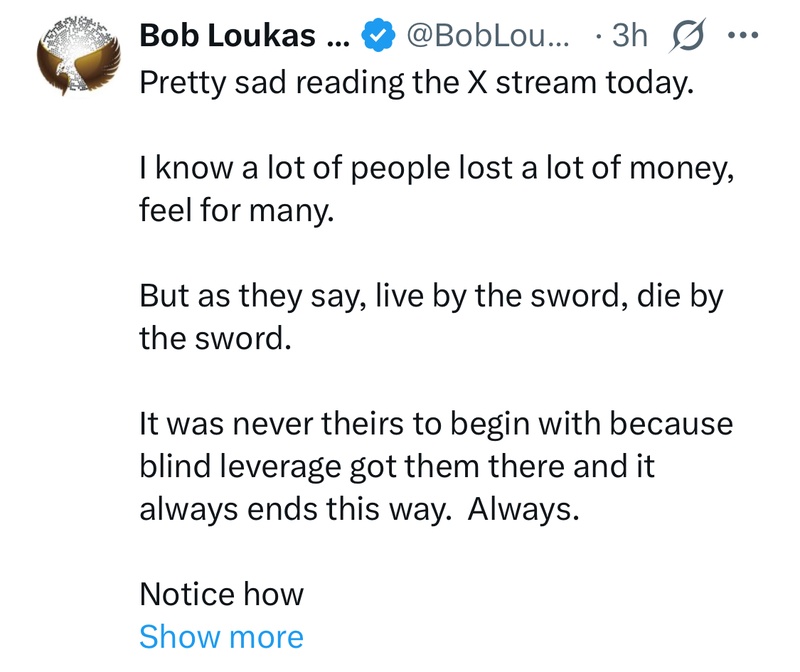The width and height of the screenshot is (800, 672).
Task: Click the line starting "I know a lot of people"
Action: [438, 171]
